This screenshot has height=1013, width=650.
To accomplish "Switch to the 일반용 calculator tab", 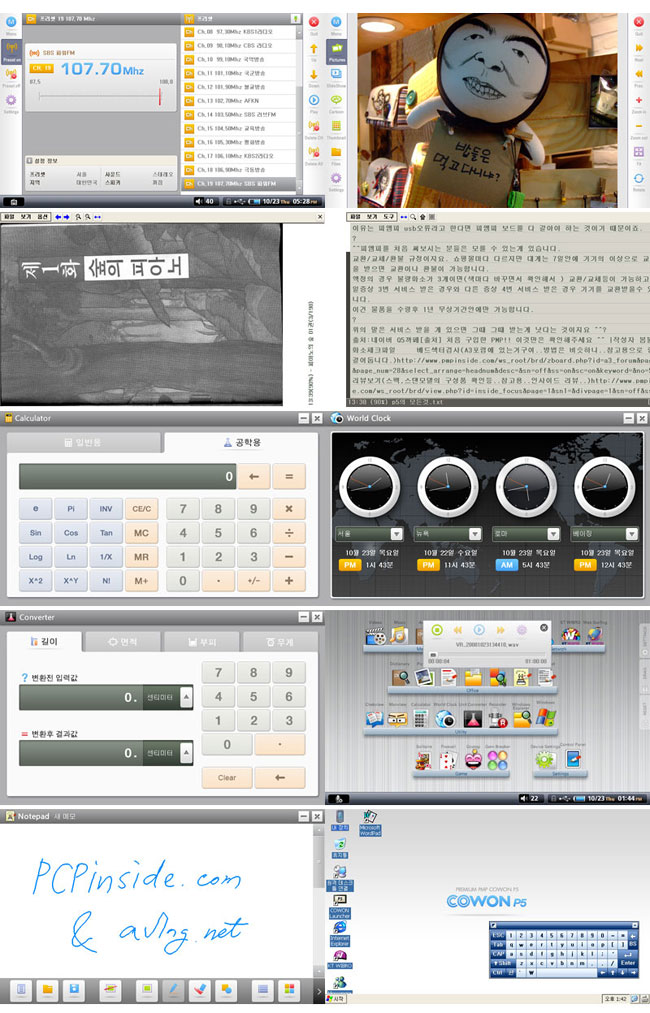I will (83, 443).
